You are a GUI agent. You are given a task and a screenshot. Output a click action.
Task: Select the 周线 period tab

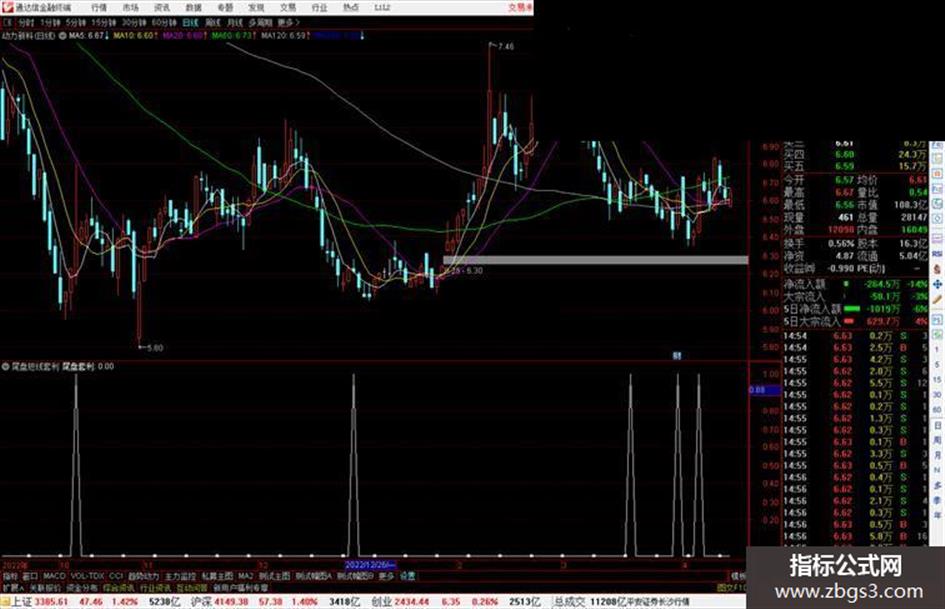click(x=213, y=22)
